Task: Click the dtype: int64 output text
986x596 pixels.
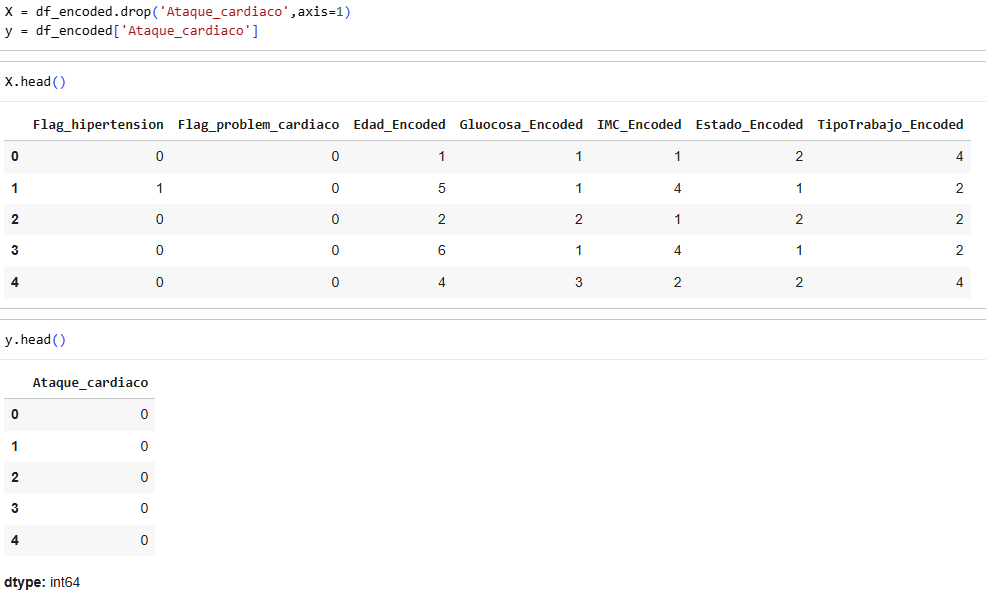Action: tap(42, 582)
